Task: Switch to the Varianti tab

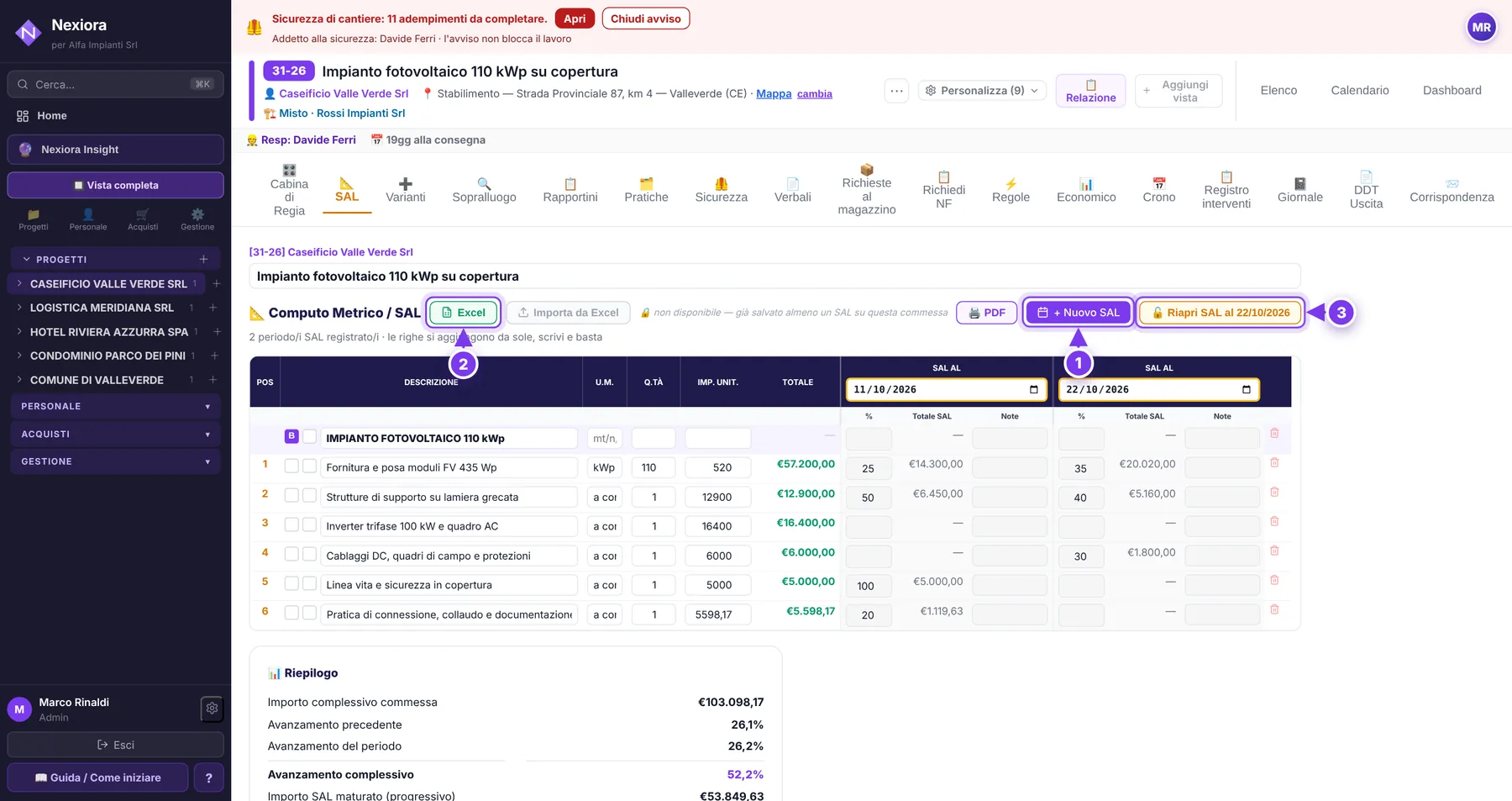Action: click(x=405, y=190)
